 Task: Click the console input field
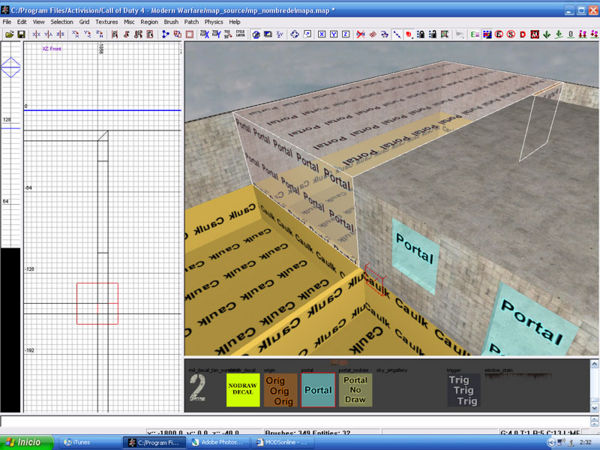pyautogui.click(x=295, y=422)
